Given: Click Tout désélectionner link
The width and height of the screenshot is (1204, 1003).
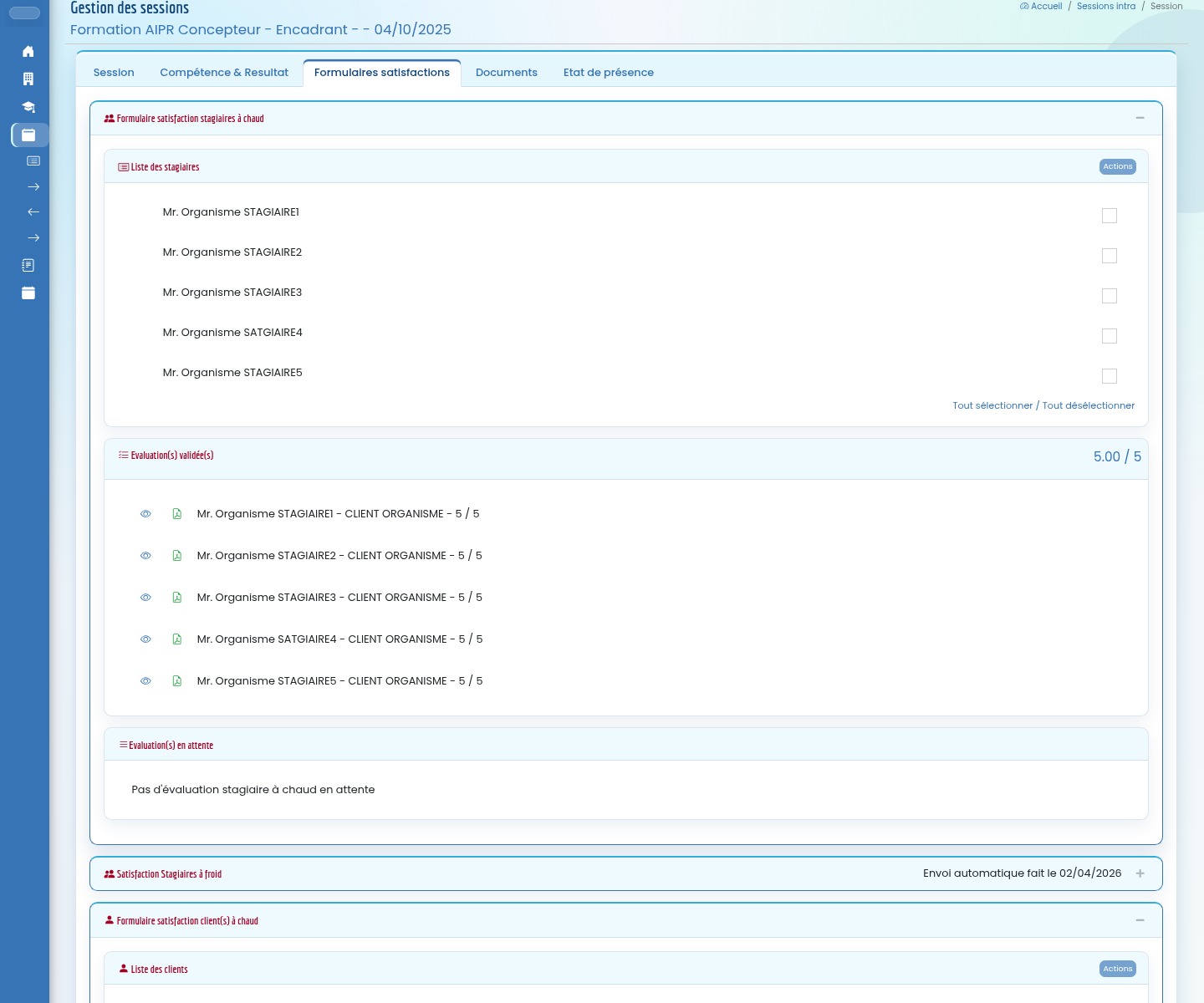Looking at the screenshot, I should coord(1089,405).
